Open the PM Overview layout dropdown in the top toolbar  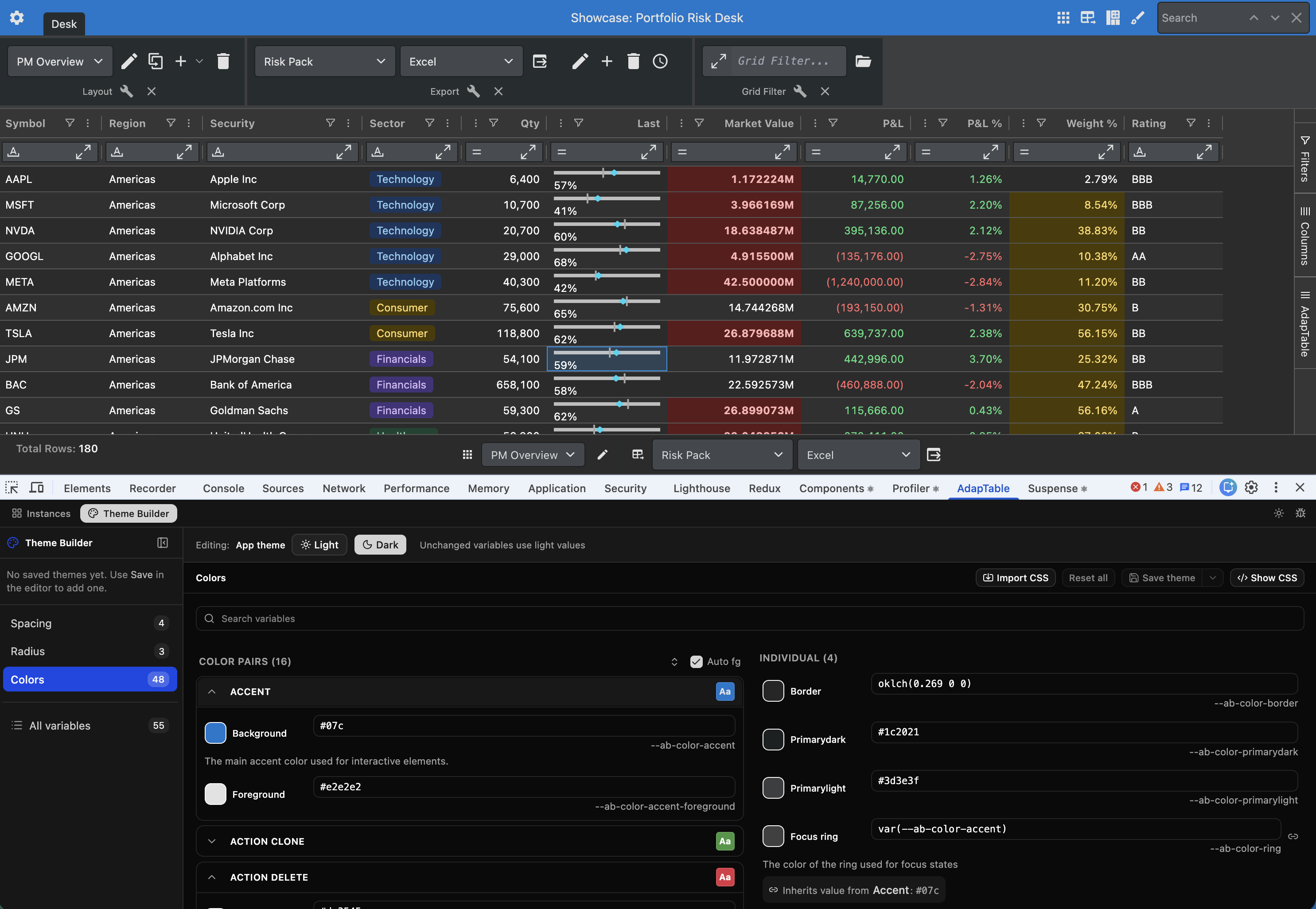(60, 61)
